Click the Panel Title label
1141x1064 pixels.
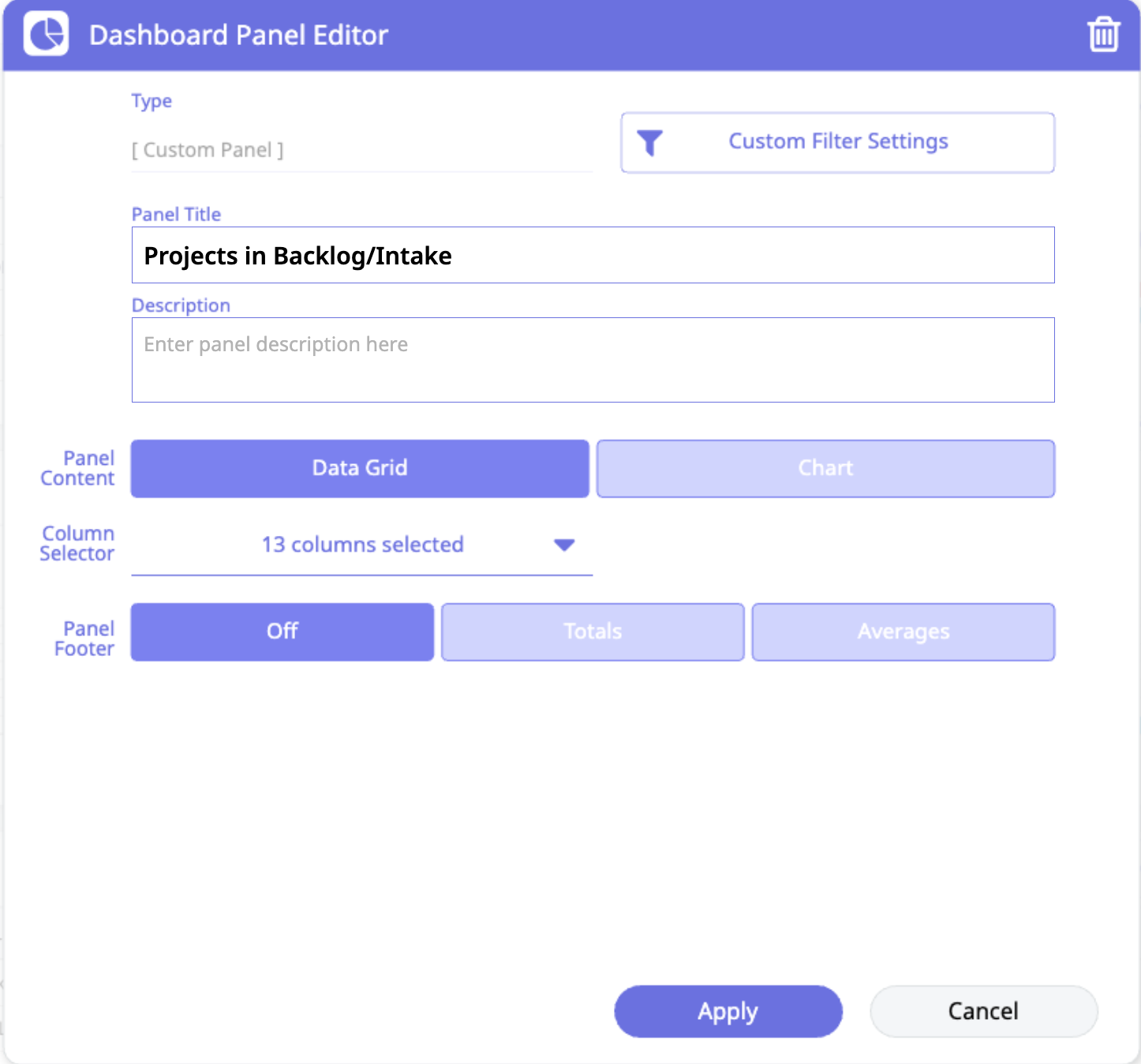coord(176,215)
